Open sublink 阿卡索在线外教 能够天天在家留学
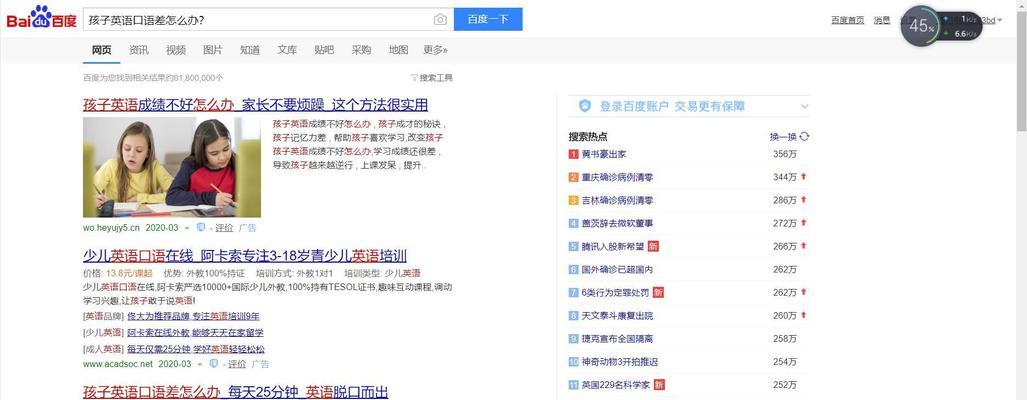This screenshot has height=400, width=1027. click(x=195, y=333)
